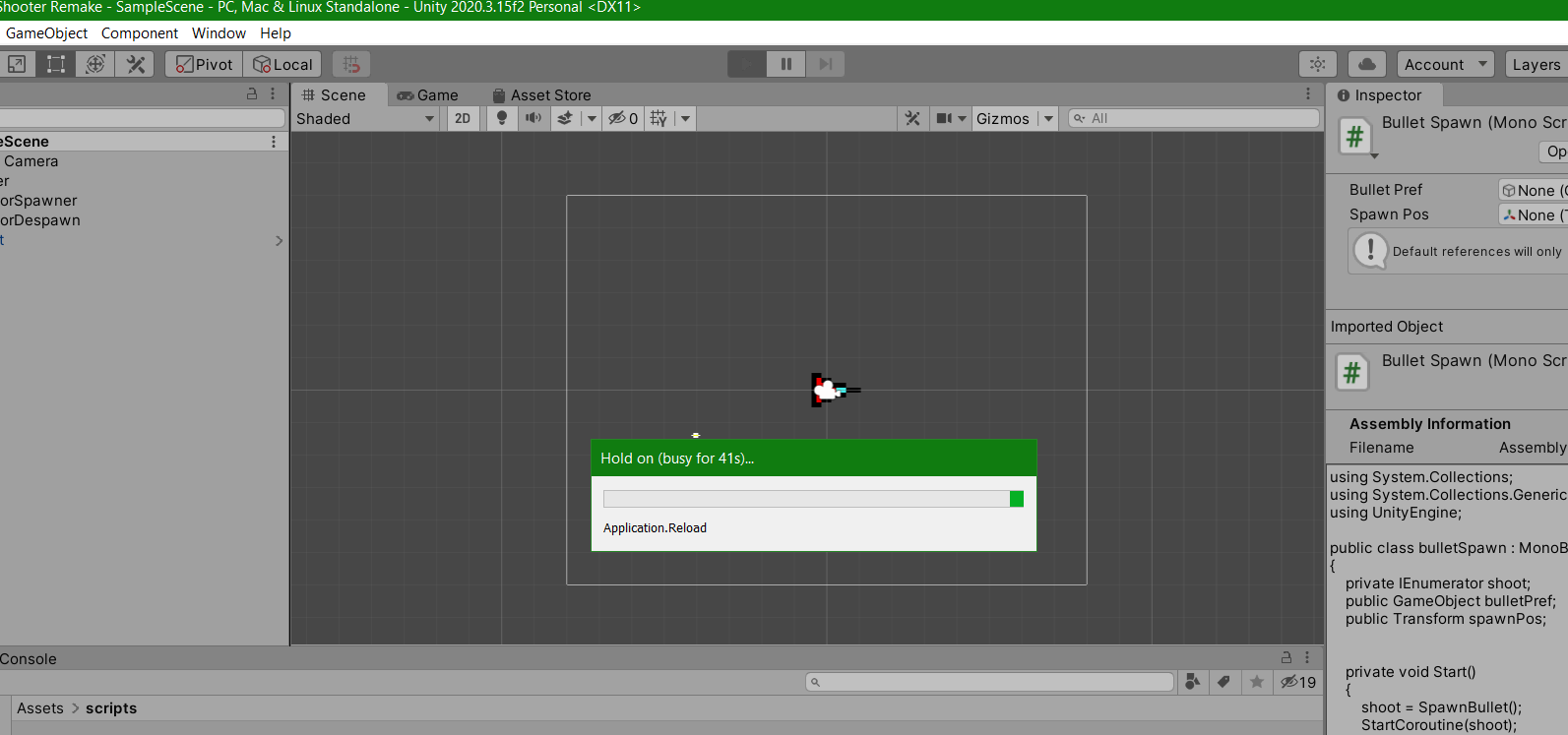Search by type icon in Project panel

click(1193, 682)
